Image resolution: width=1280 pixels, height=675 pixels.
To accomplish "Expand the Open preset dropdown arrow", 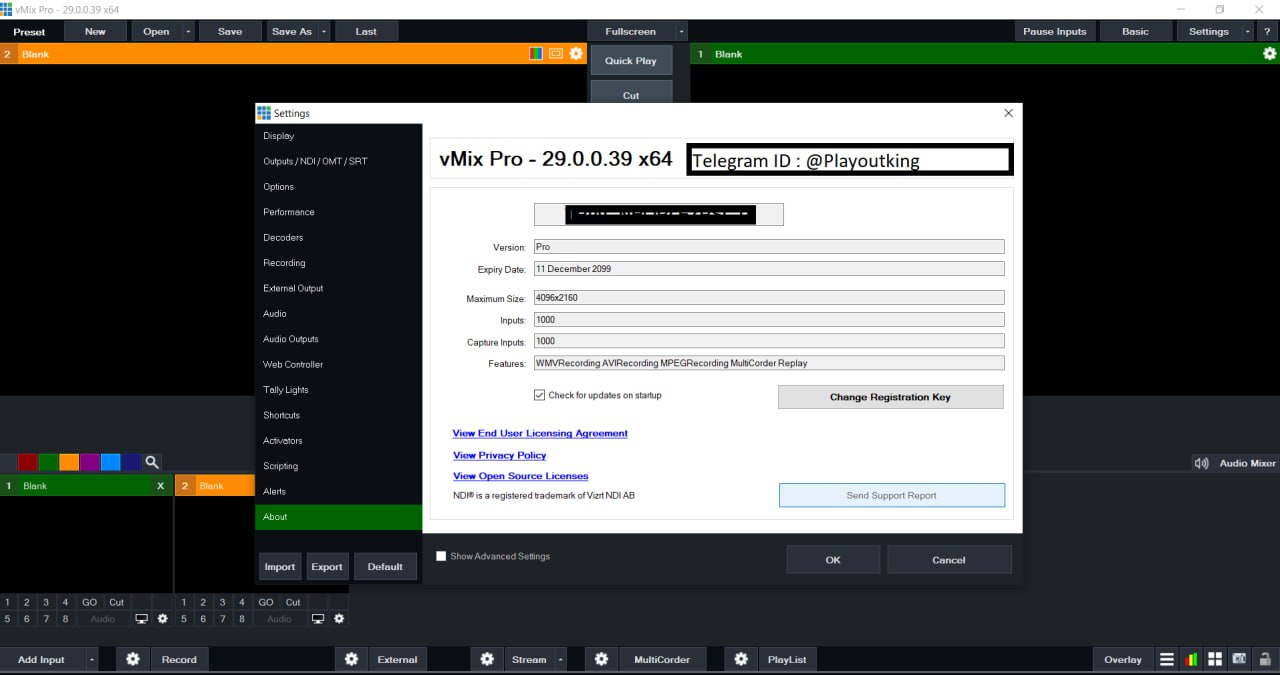I will point(189,31).
